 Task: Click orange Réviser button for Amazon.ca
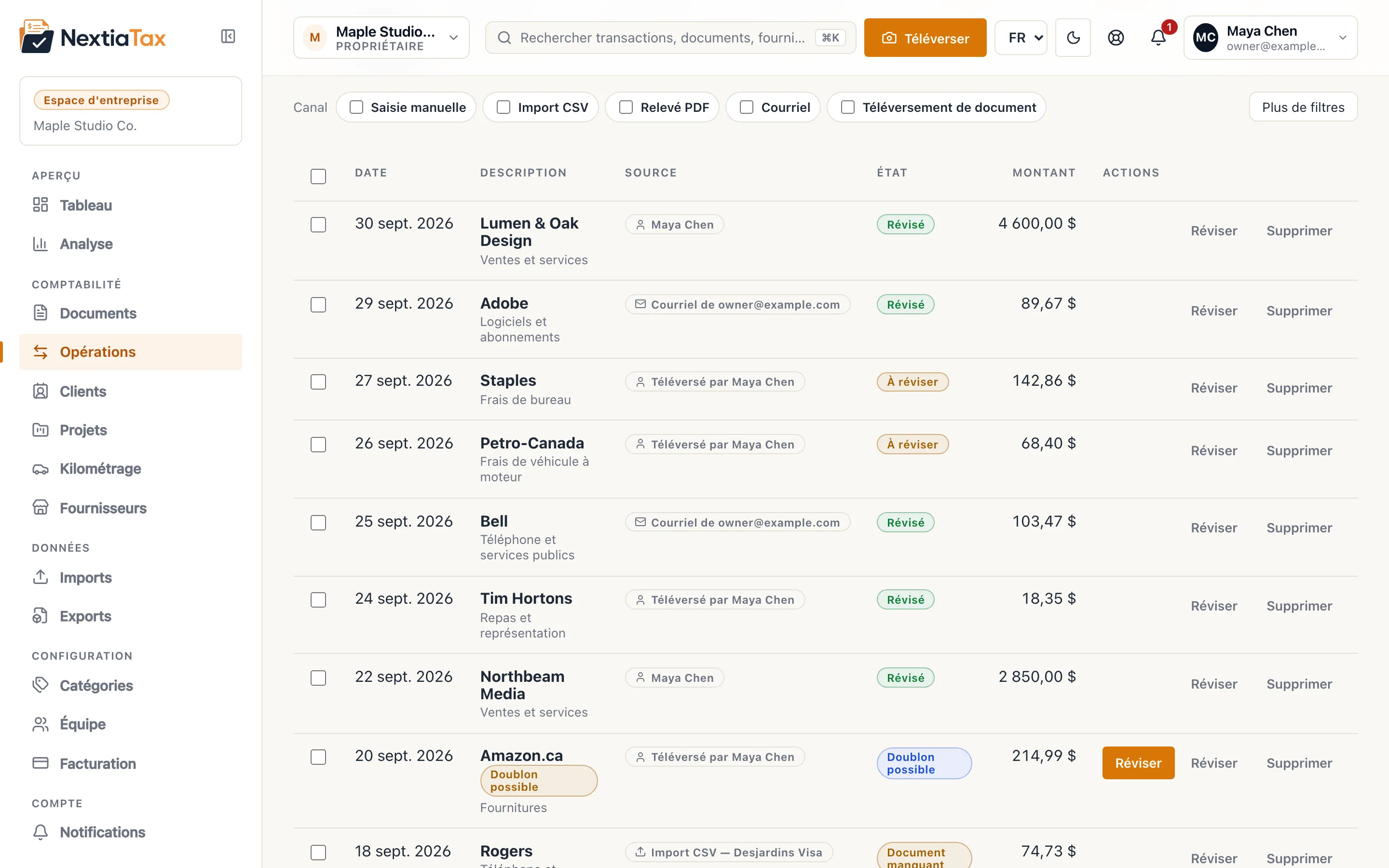click(x=1138, y=763)
